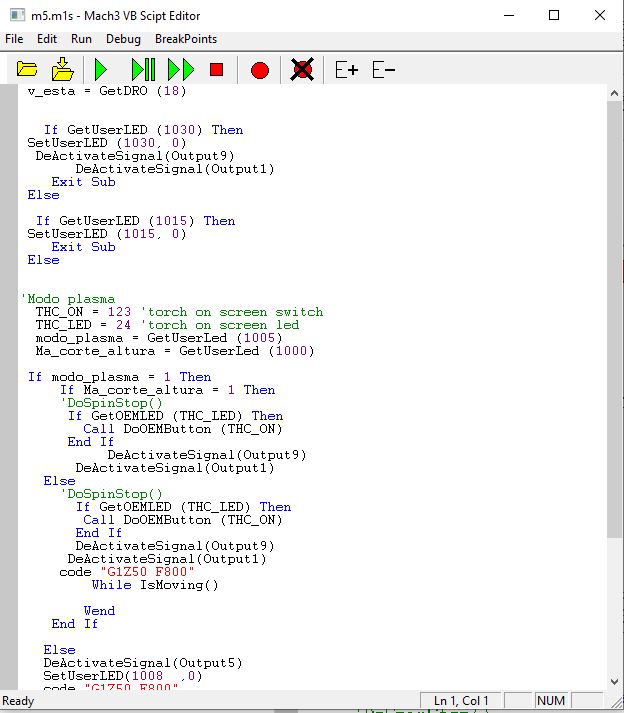Click the scrollbar up arrow
This screenshot has height=713, width=624.
tap(615, 93)
